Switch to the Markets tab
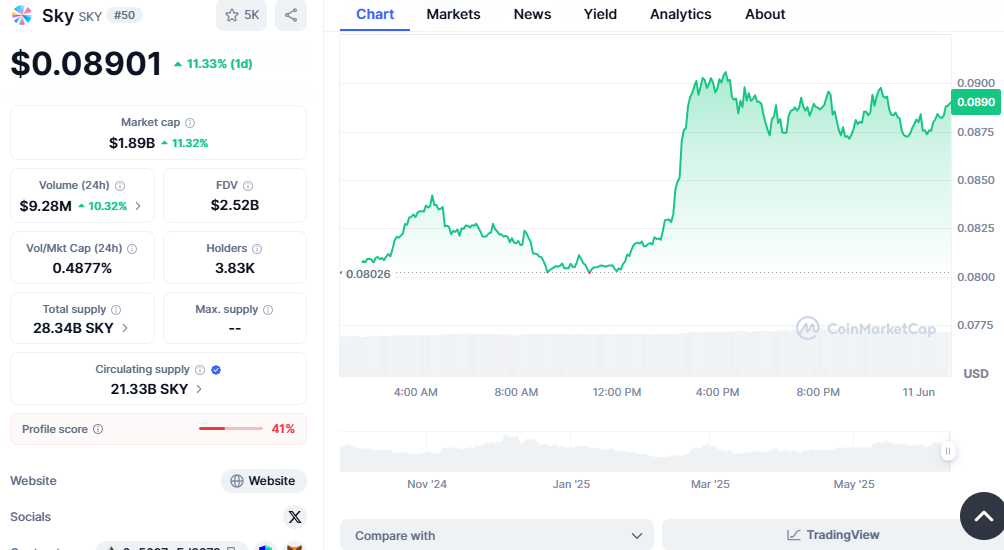Screen dimensions: 1004x550 coord(453,15)
